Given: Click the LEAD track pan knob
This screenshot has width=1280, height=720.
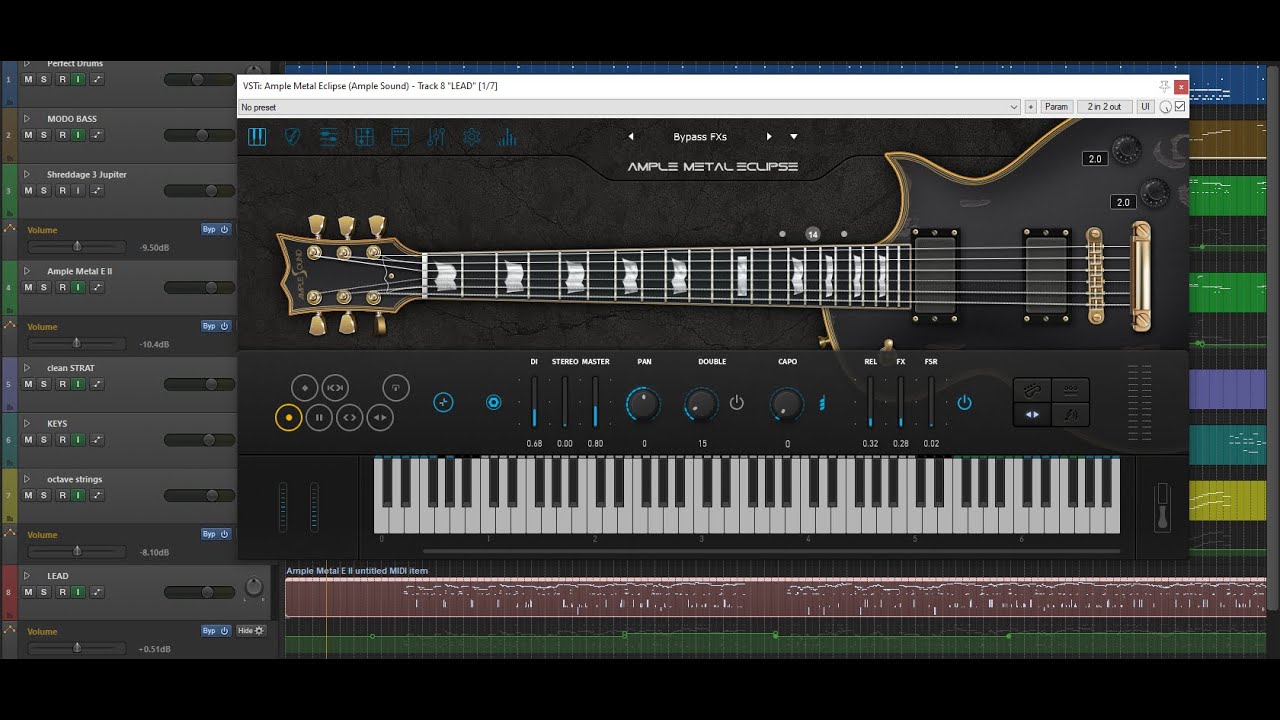Looking at the screenshot, I should coord(254,587).
